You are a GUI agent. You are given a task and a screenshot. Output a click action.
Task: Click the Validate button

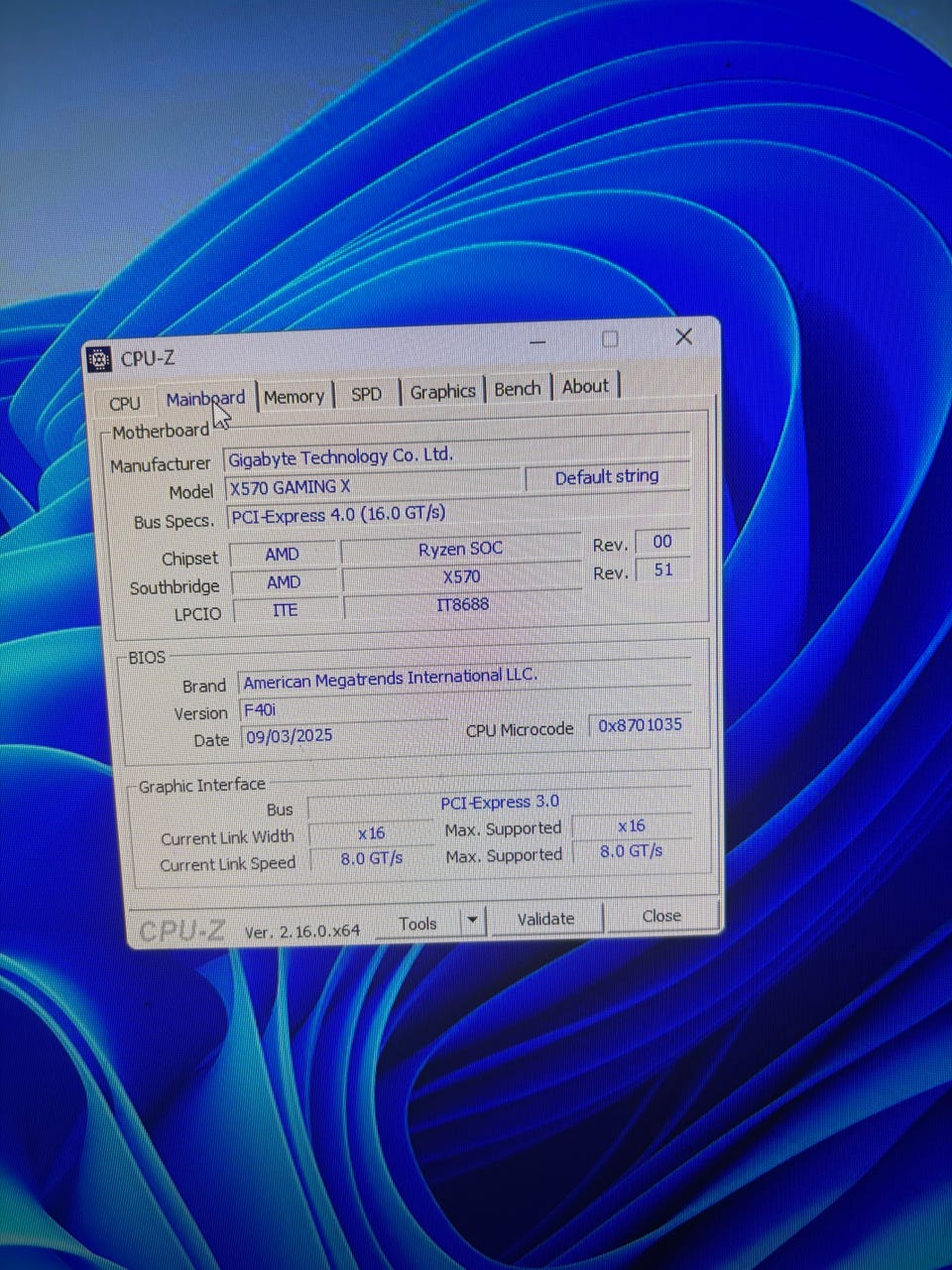point(545,919)
